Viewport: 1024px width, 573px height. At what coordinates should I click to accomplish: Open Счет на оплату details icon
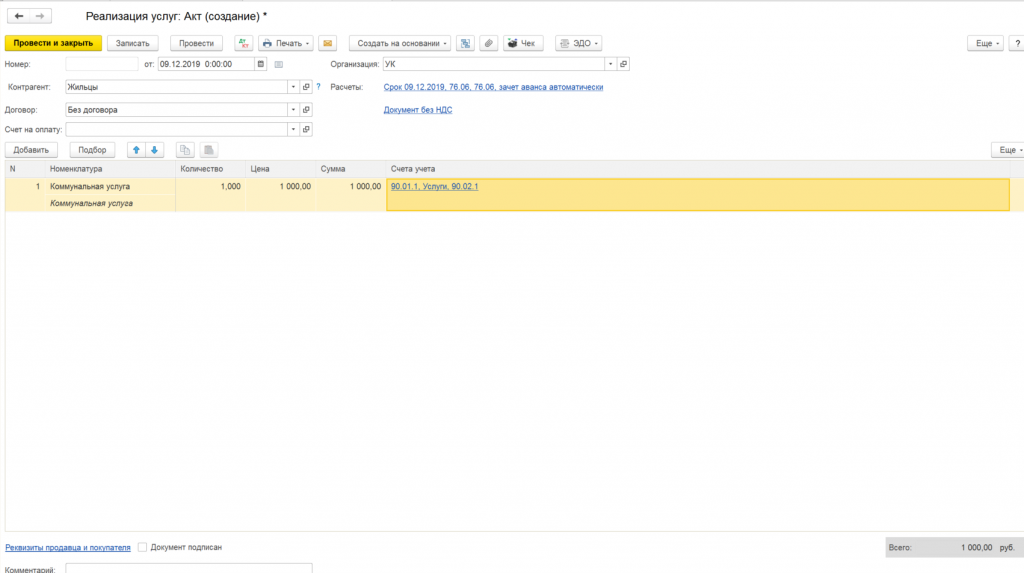306,129
